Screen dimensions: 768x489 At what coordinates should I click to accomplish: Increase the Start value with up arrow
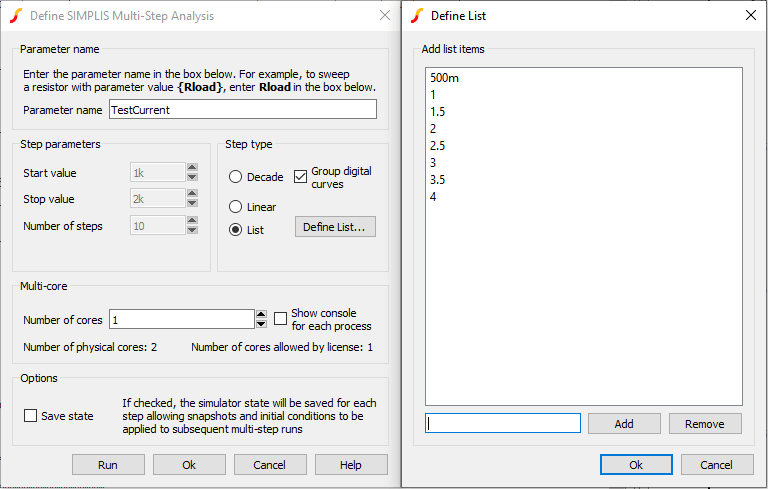(x=192, y=168)
